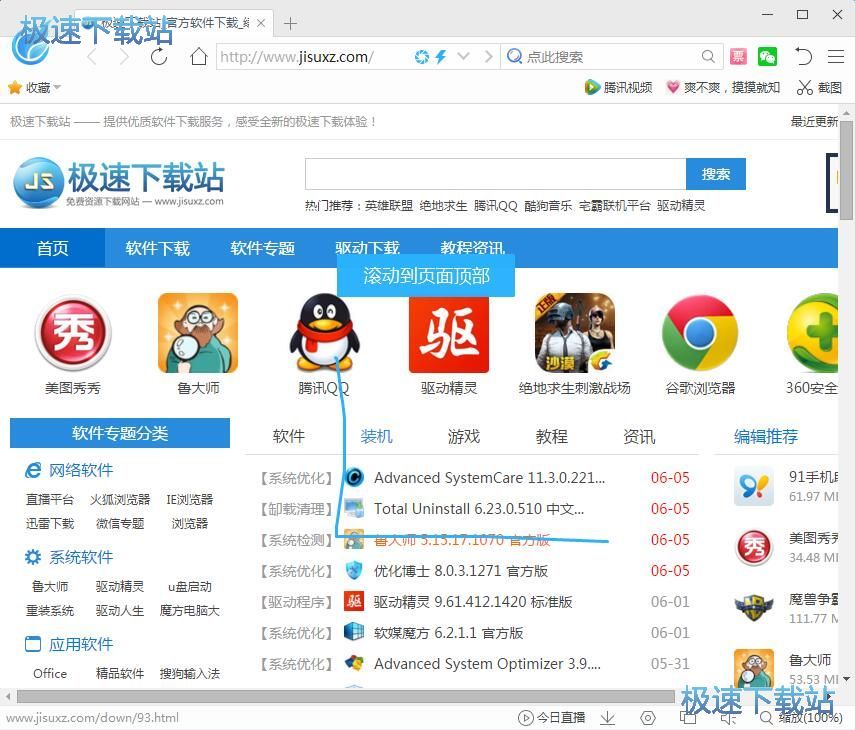Click the browser refresh icon

pos(159,56)
